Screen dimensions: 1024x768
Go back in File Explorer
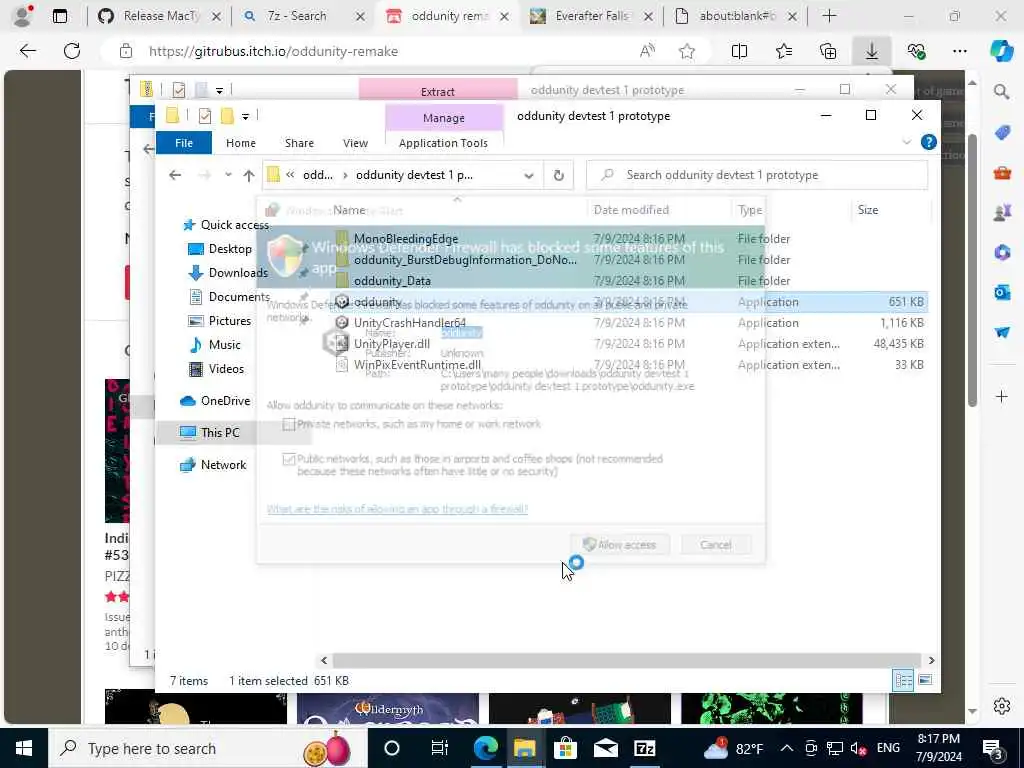pos(175,175)
